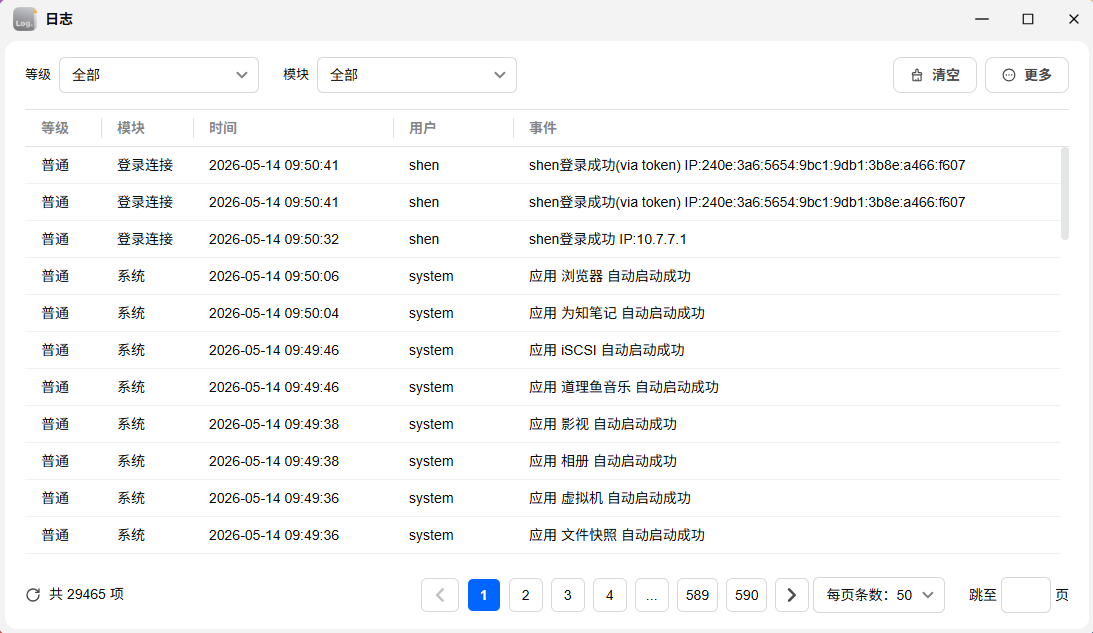Click the 事件 column header
Viewport: 1093px width, 633px height.
(542, 128)
